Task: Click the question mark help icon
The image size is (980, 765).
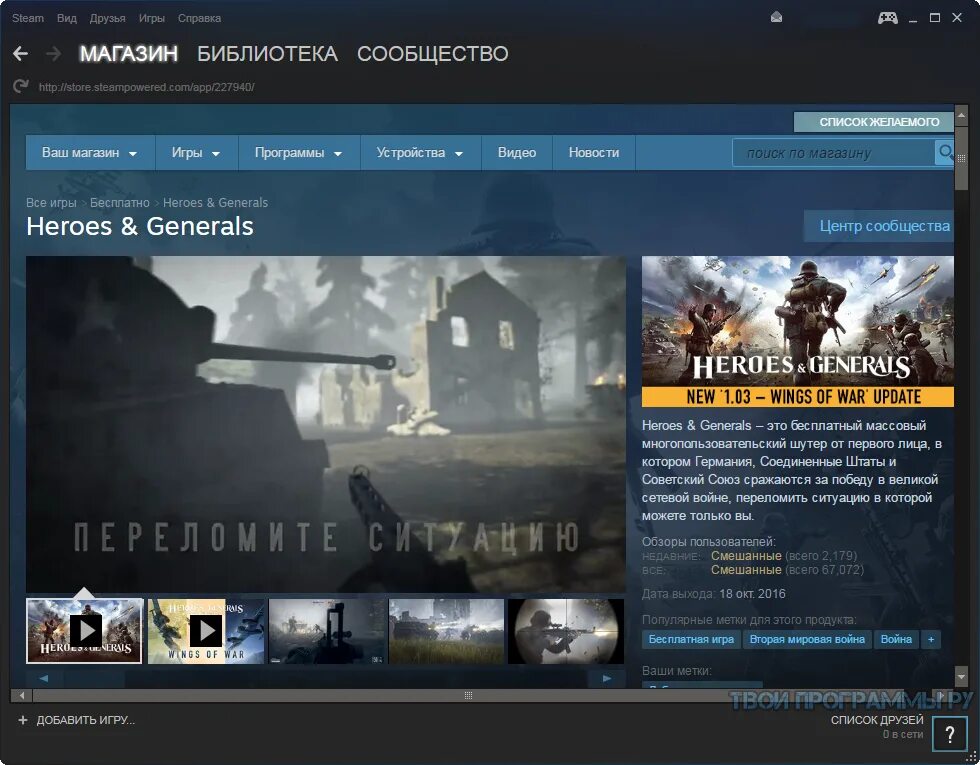Action: (950, 734)
